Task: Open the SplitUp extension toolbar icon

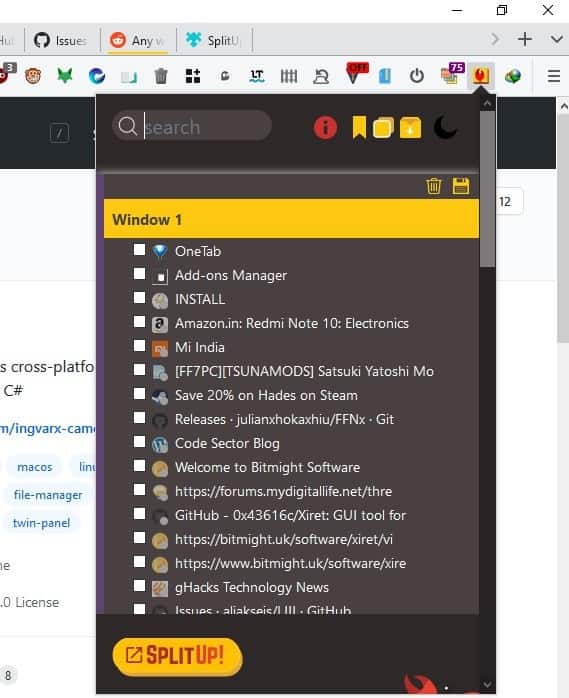Action: pyautogui.click(x=481, y=76)
